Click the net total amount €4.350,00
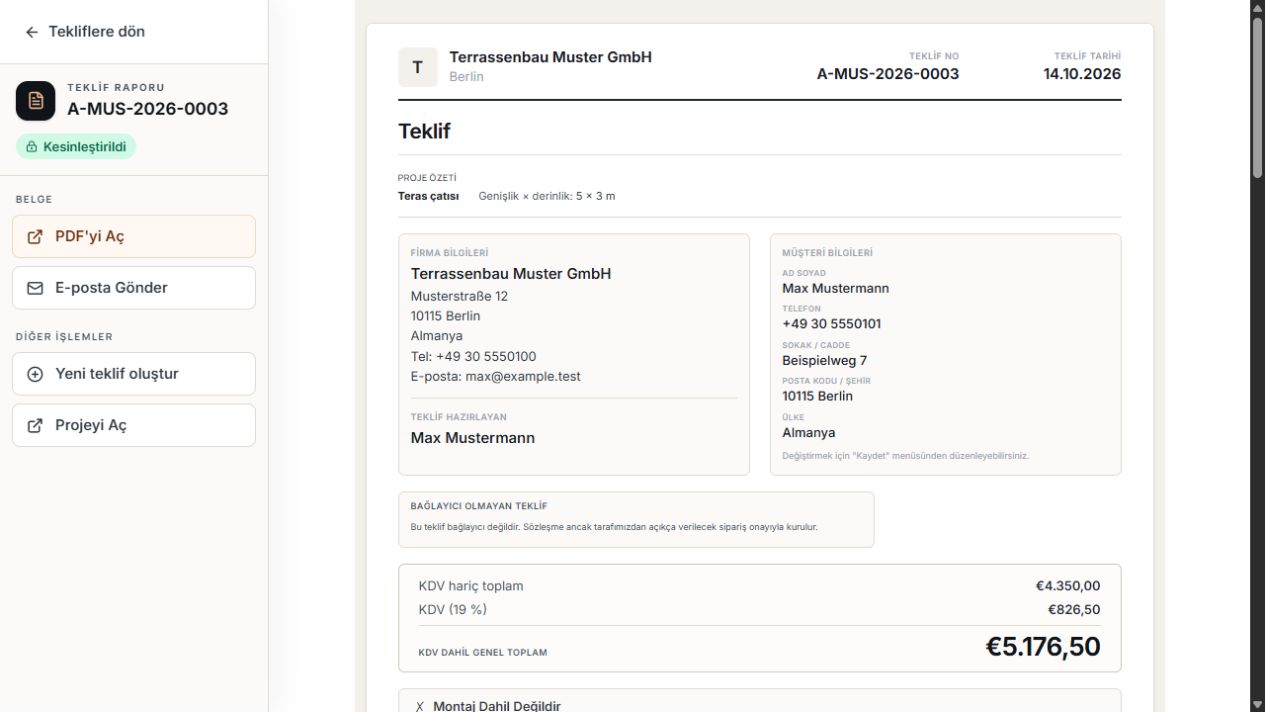This screenshot has height=712, width=1265. point(1068,586)
